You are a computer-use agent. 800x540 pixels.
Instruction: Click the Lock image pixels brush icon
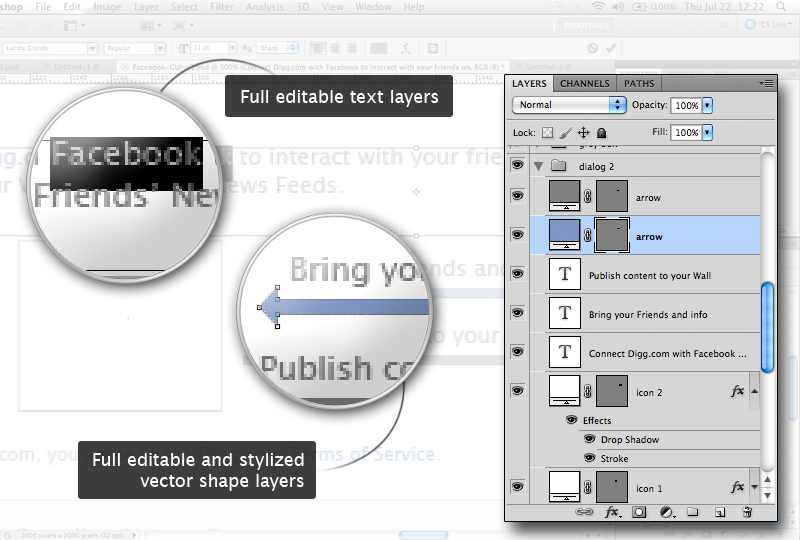coord(565,133)
